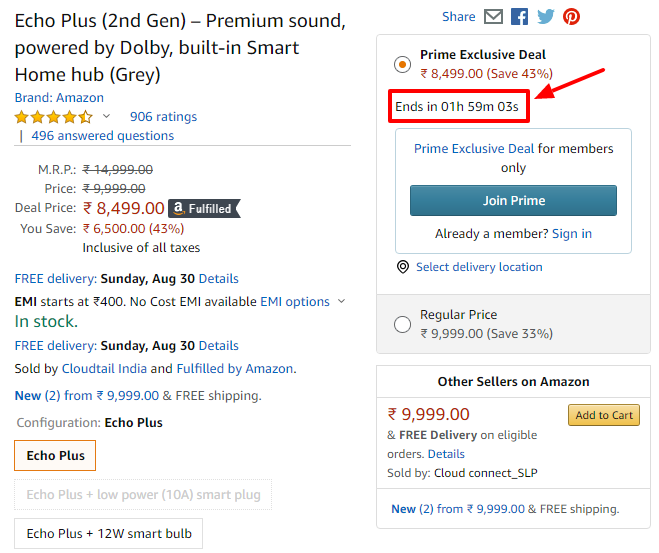Select the Prime Exclusive Deal radio button

(x=402, y=65)
